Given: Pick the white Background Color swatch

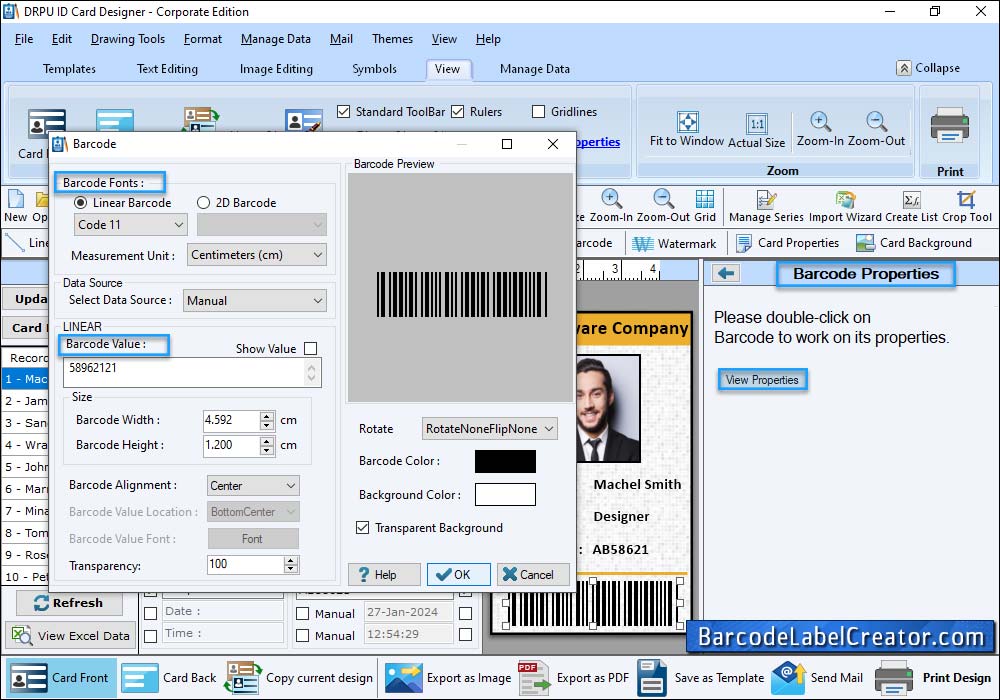Looking at the screenshot, I should pyautogui.click(x=505, y=495).
